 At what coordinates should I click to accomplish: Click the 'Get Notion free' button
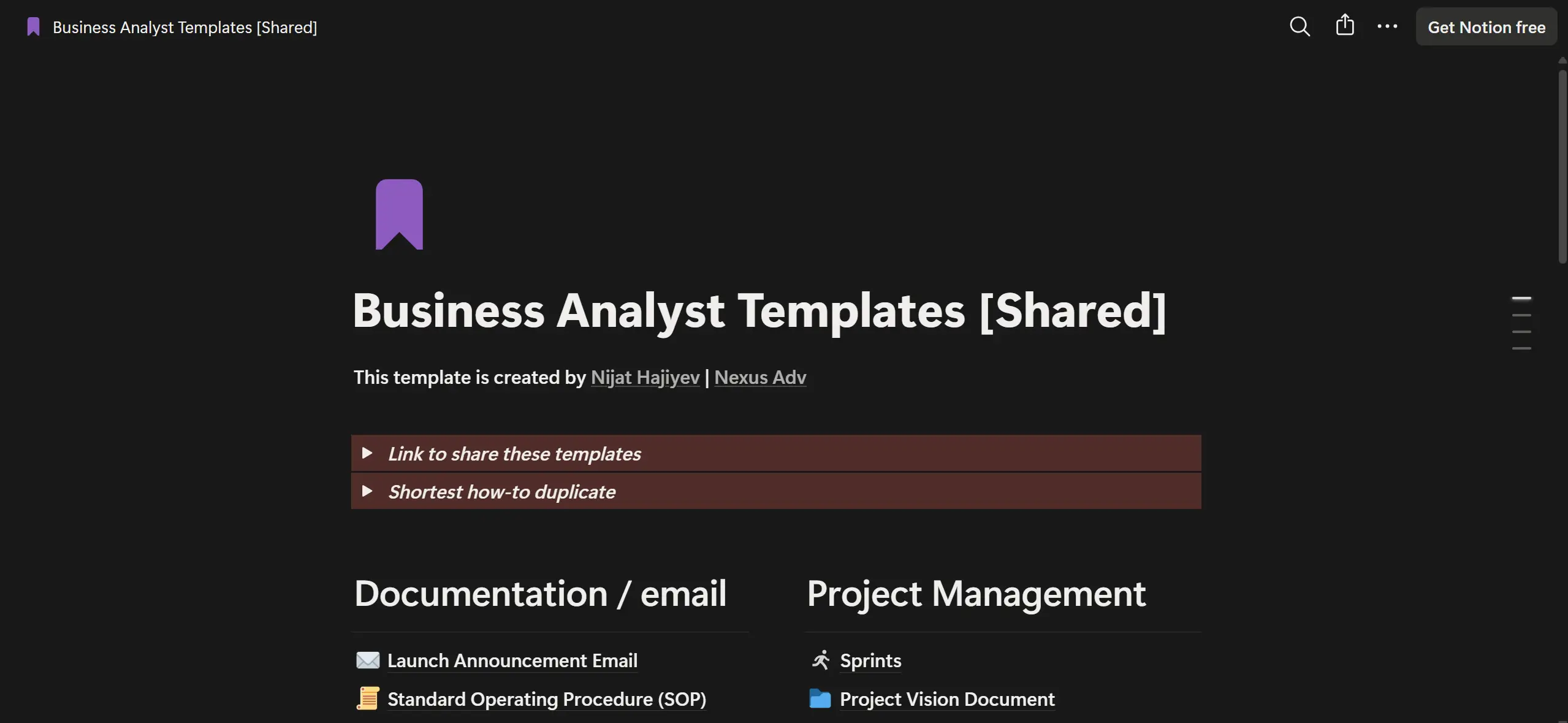[x=1486, y=27]
